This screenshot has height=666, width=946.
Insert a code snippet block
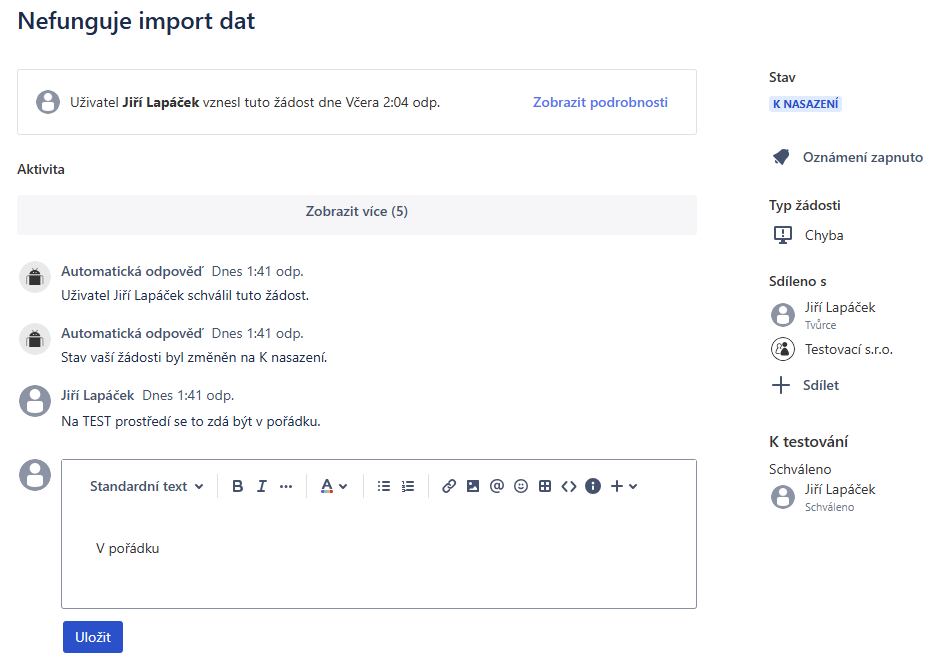569,487
